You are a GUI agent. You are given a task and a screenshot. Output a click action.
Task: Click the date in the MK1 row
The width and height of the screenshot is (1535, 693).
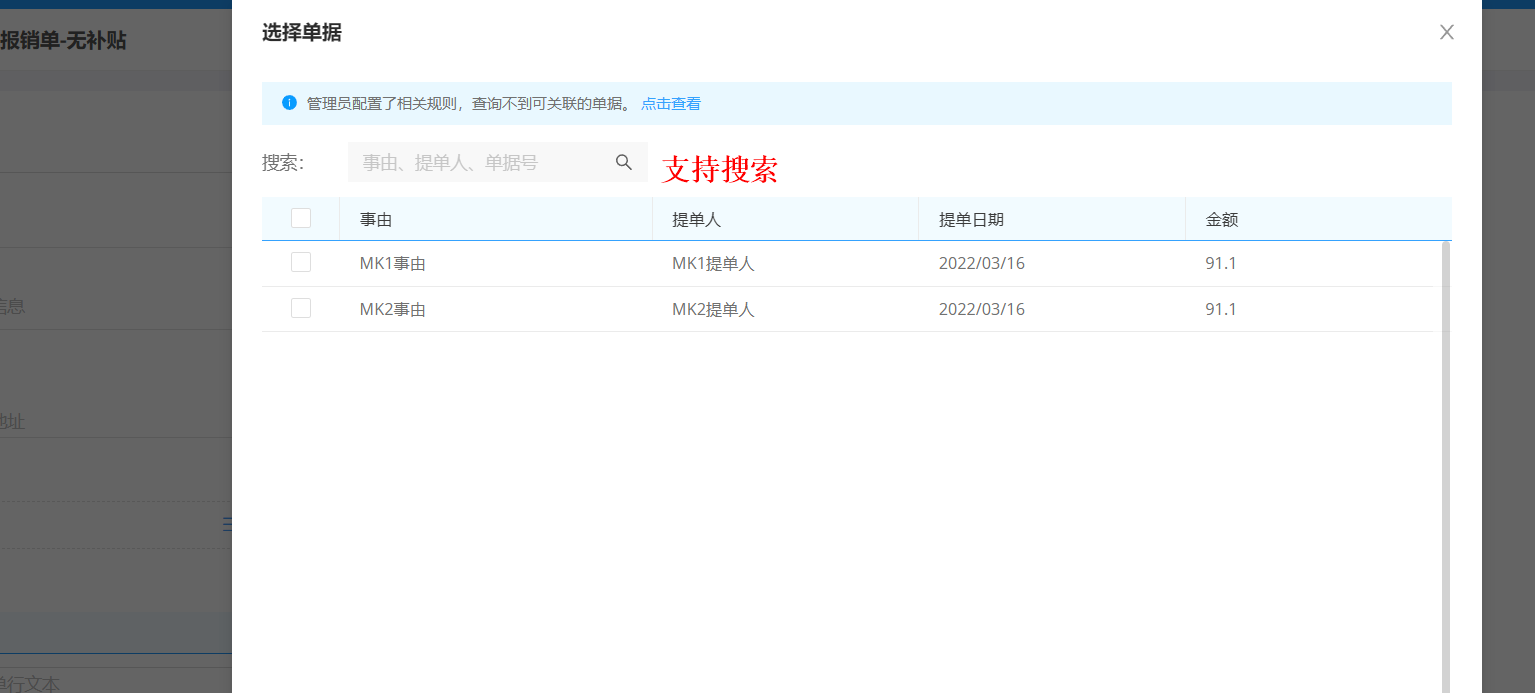[x=981, y=264]
